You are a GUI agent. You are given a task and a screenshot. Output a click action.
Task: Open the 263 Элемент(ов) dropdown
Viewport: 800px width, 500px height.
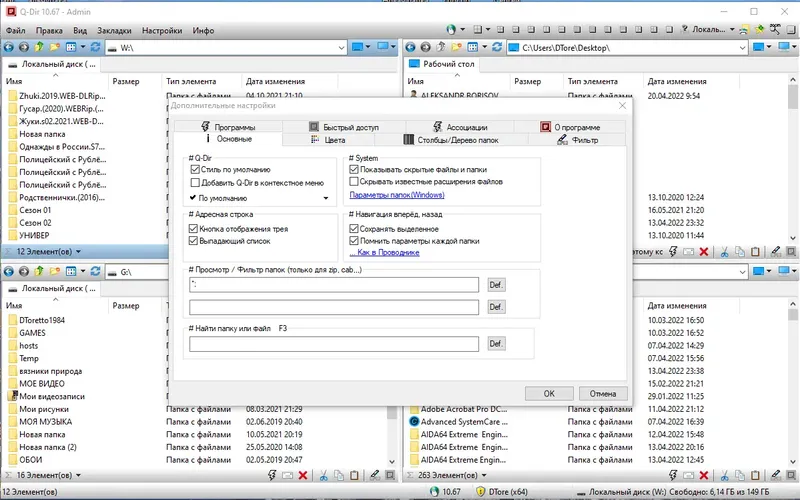point(484,476)
